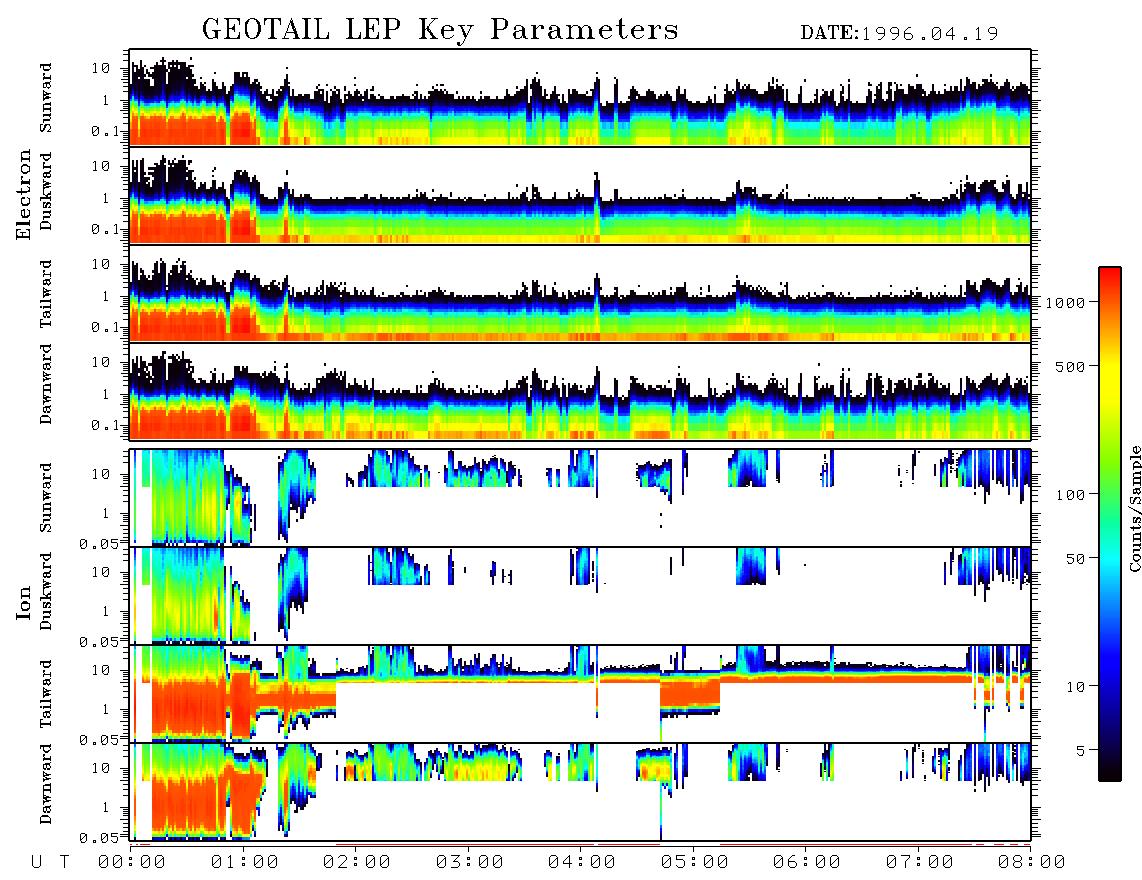Click the '03:00' time tick label
This screenshot has width=1142, height=880.
coord(470,863)
